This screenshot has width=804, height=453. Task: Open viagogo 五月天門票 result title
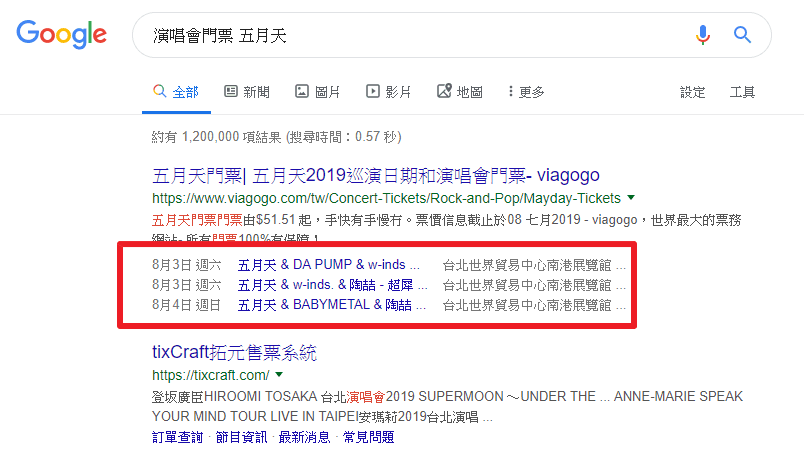(x=376, y=175)
